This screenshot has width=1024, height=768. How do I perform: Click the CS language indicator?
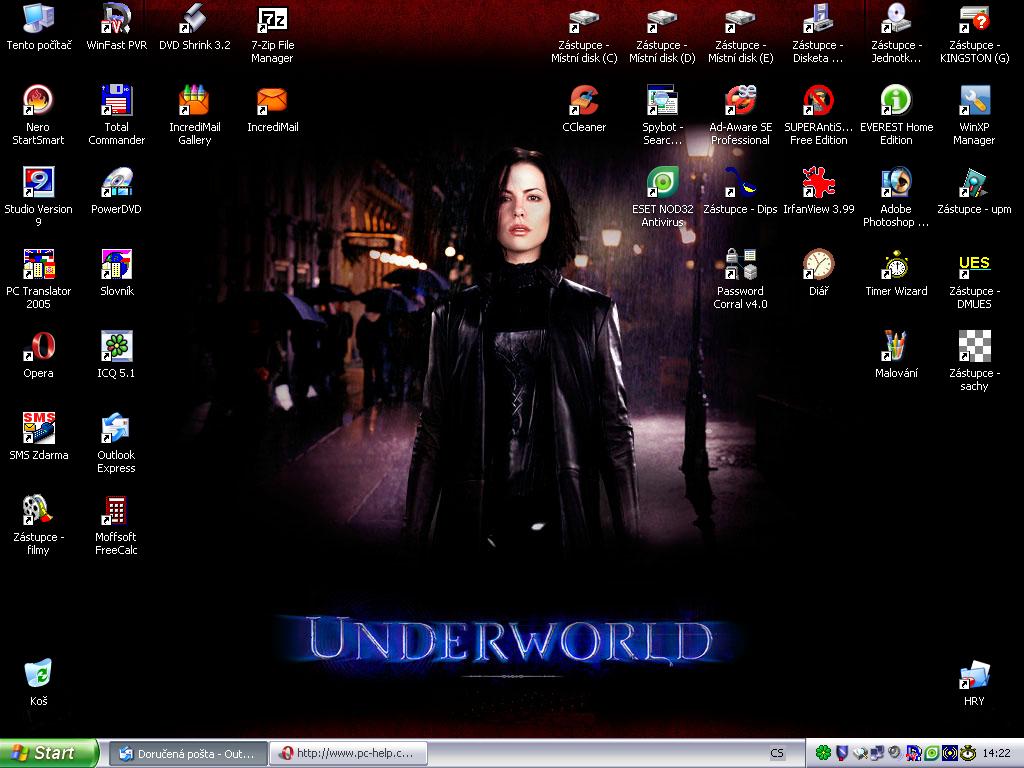(x=777, y=753)
